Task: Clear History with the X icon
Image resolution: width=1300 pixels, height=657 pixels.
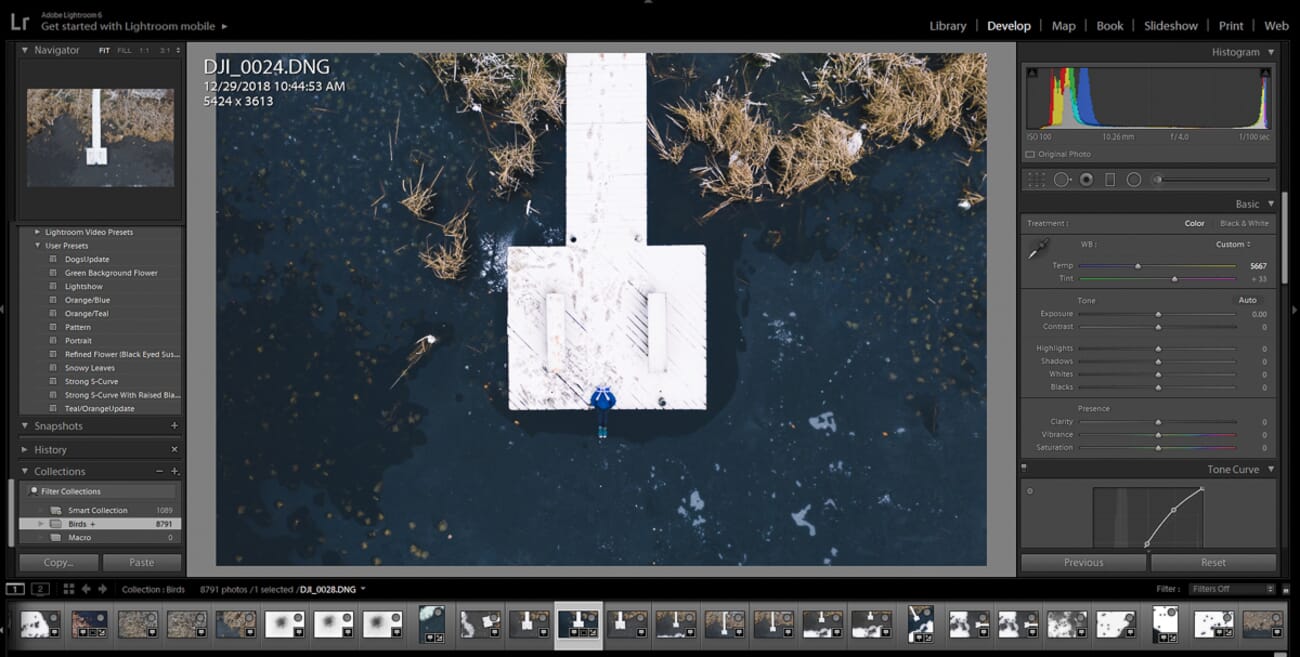Action: pos(174,450)
